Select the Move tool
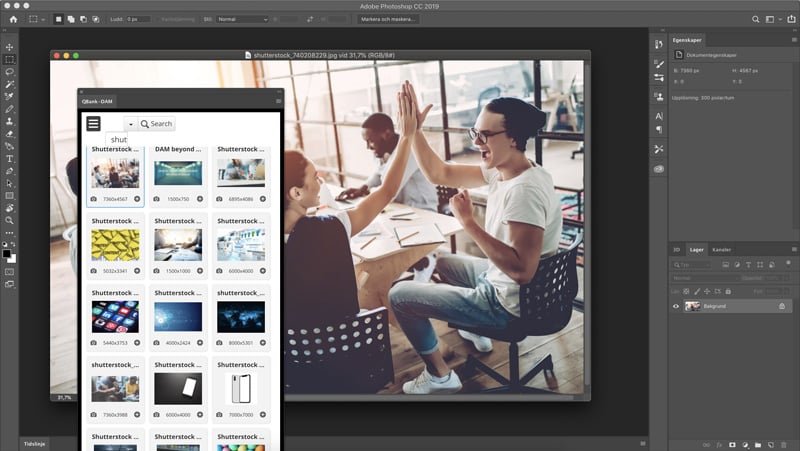Image resolution: width=800 pixels, height=451 pixels. pyautogui.click(x=9, y=47)
